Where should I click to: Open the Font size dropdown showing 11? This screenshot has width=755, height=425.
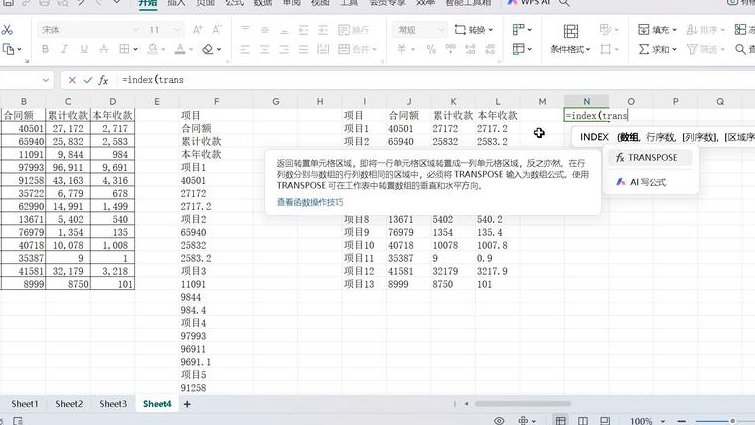pyautogui.click(x=177, y=30)
